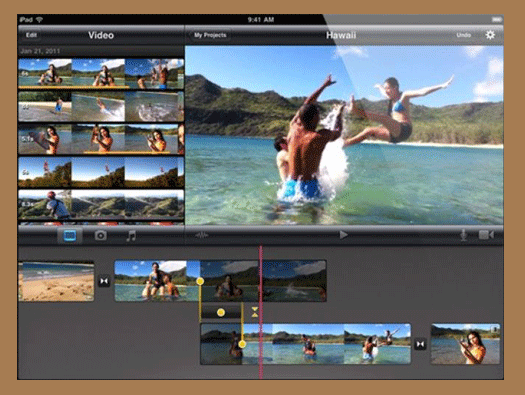Tap yellow trim handle on lower clip
Viewport: 525px width, 395px height.
tap(242, 344)
